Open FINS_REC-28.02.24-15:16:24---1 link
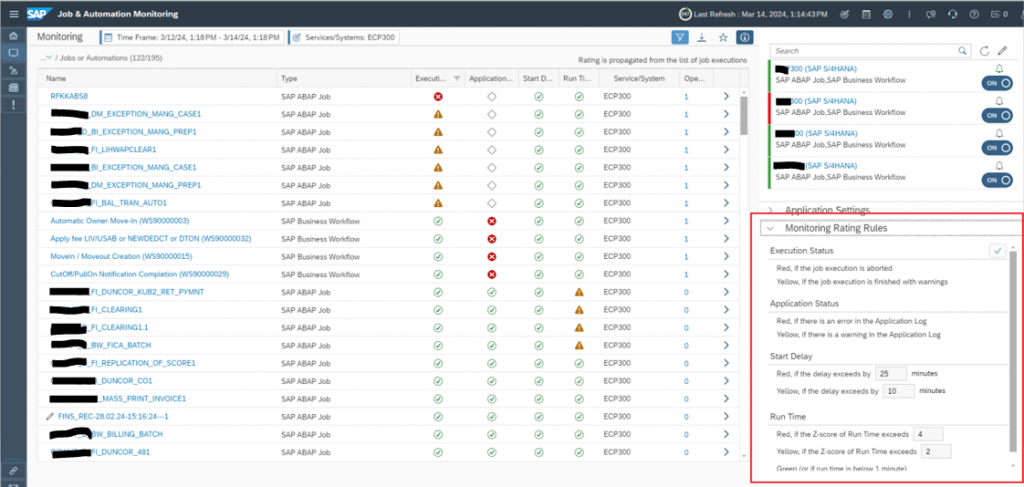Viewport: 1024px width, 487px height. 114,416
